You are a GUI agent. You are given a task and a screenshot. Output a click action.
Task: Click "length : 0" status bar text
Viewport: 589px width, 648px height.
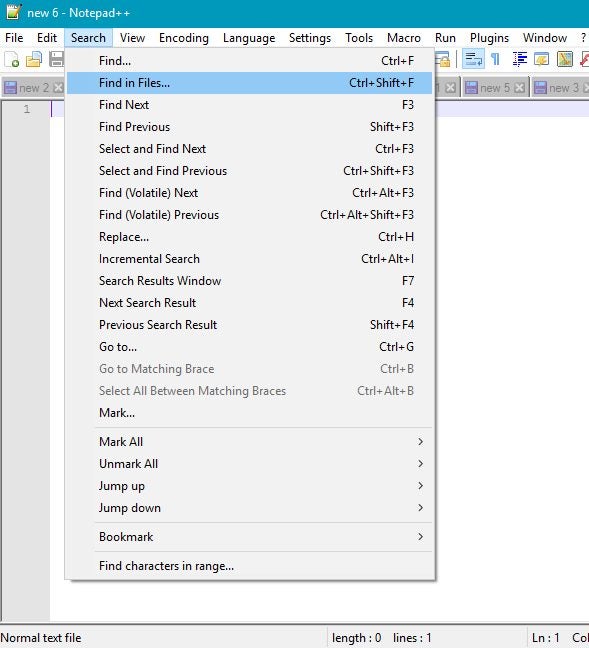(x=356, y=638)
